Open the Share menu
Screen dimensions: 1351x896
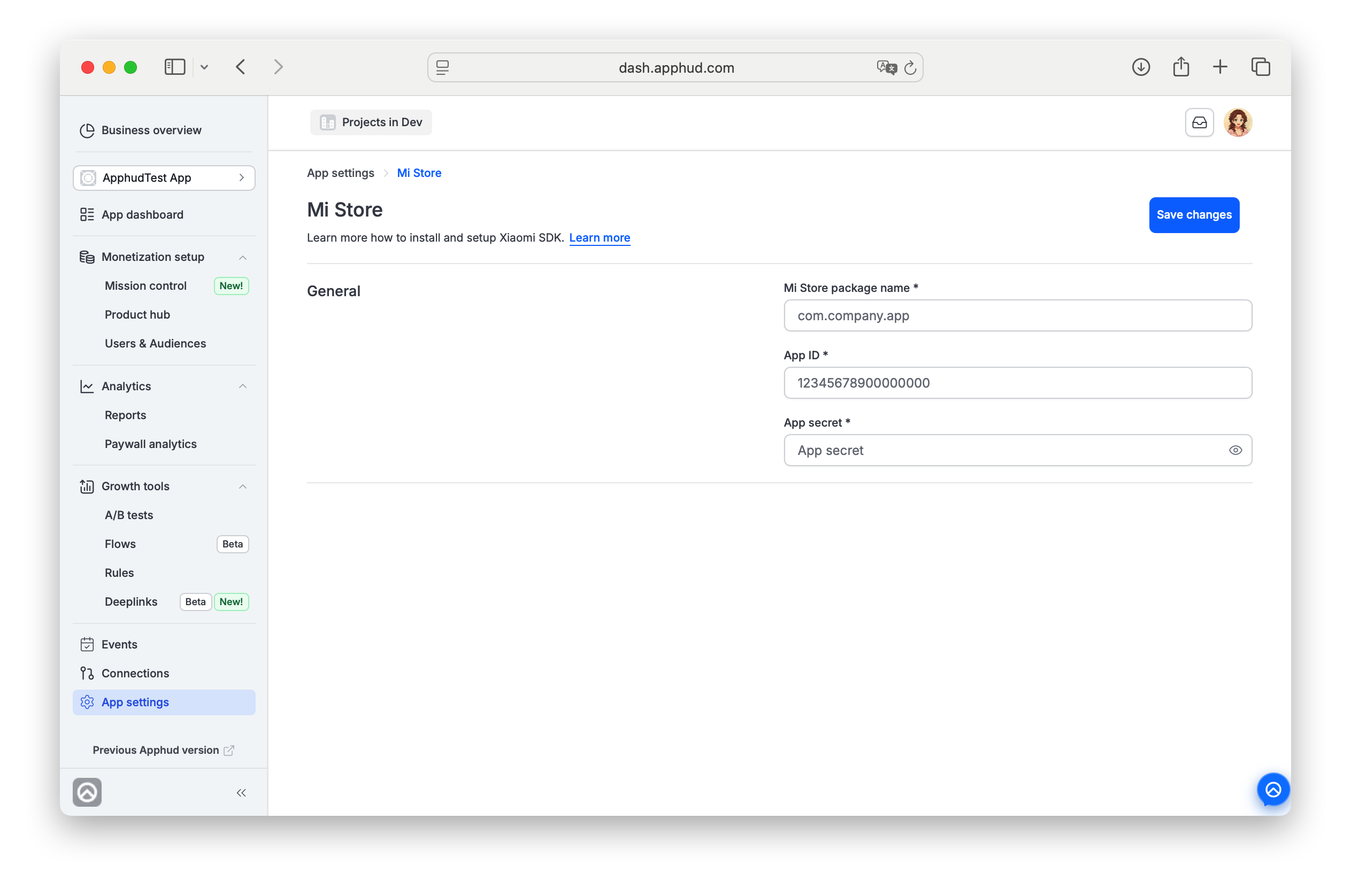1181,67
